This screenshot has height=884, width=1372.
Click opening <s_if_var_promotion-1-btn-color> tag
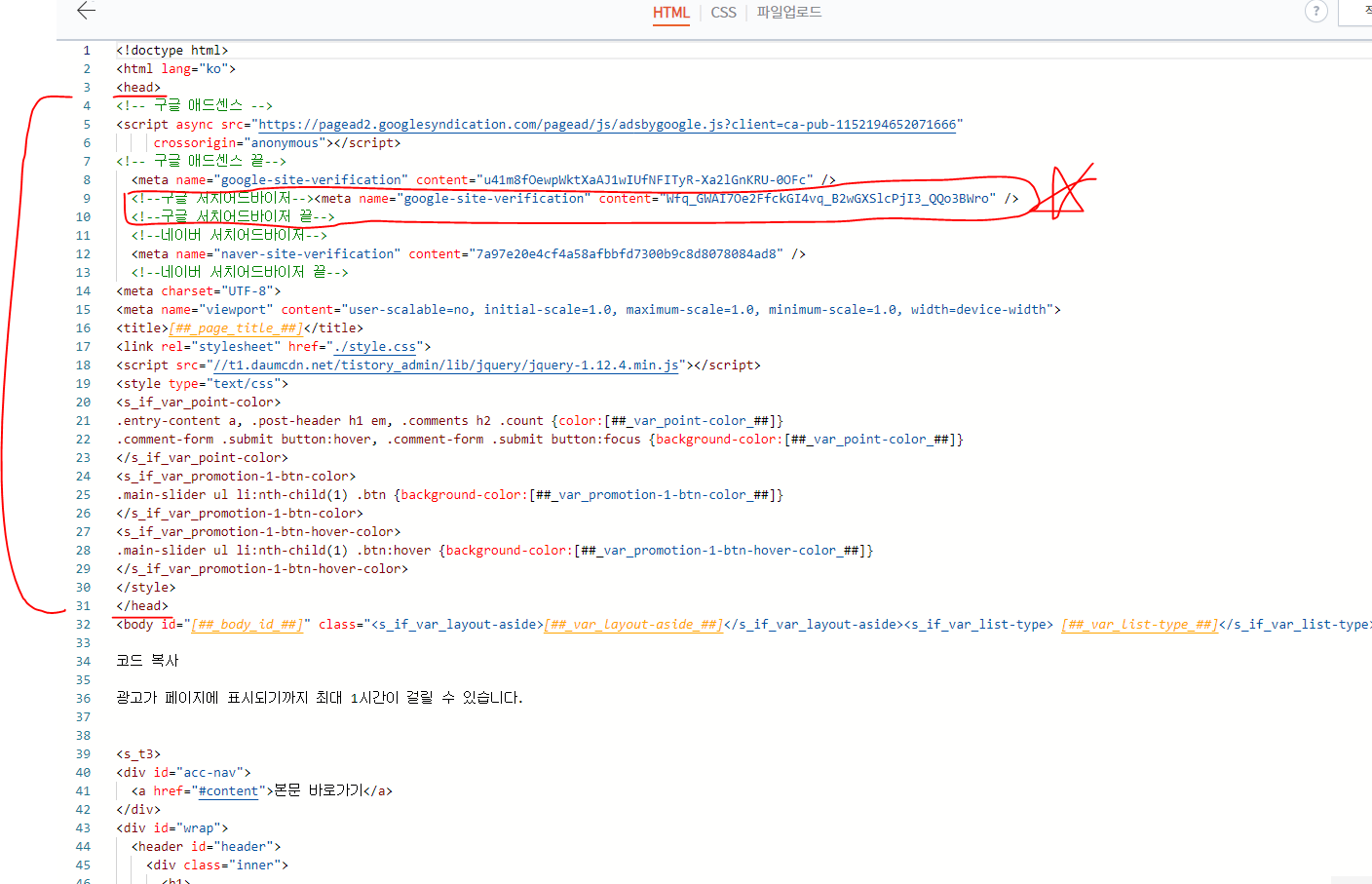[x=236, y=477]
